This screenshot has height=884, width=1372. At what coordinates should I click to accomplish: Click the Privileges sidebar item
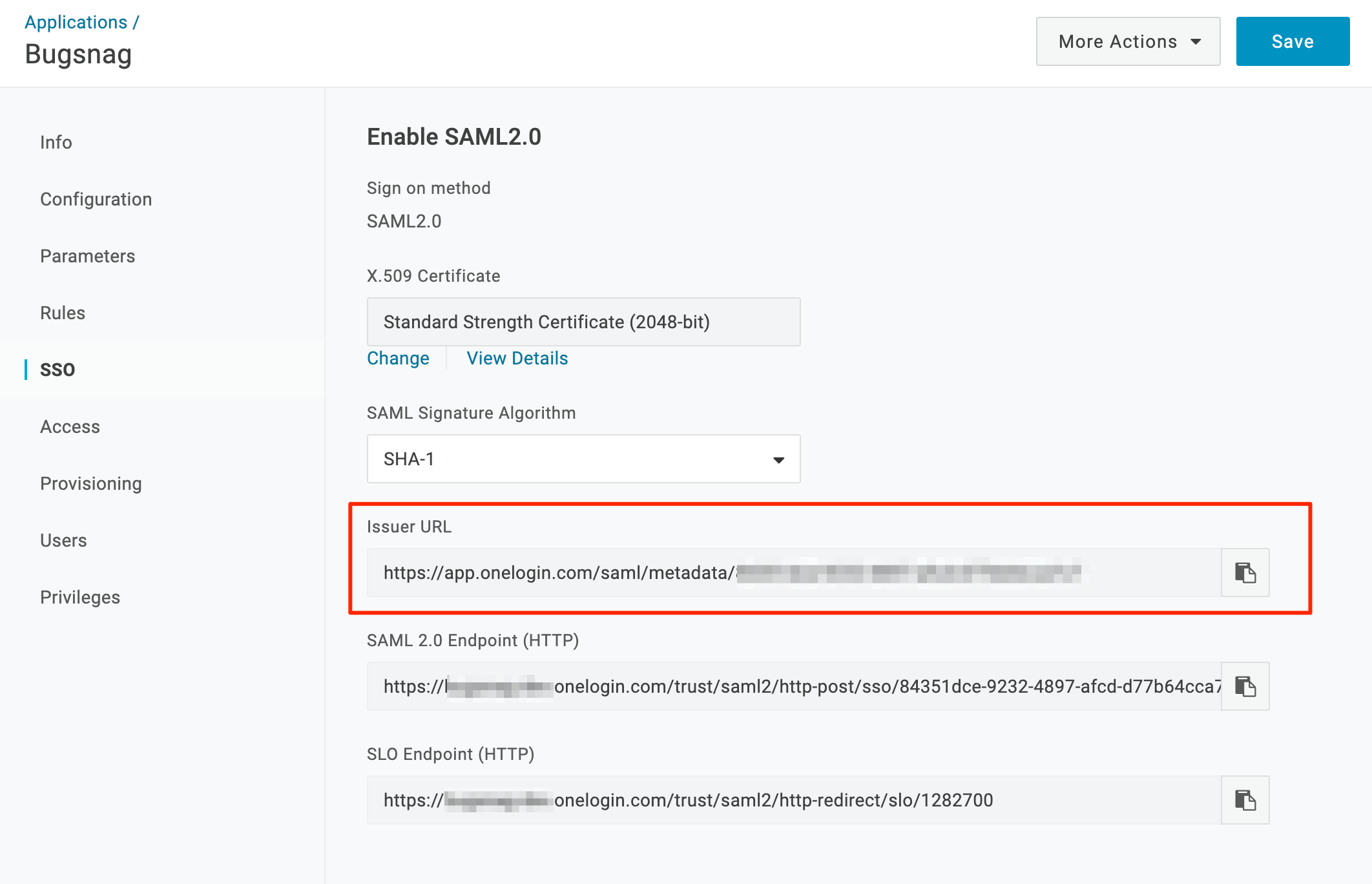[x=80, y=597]
